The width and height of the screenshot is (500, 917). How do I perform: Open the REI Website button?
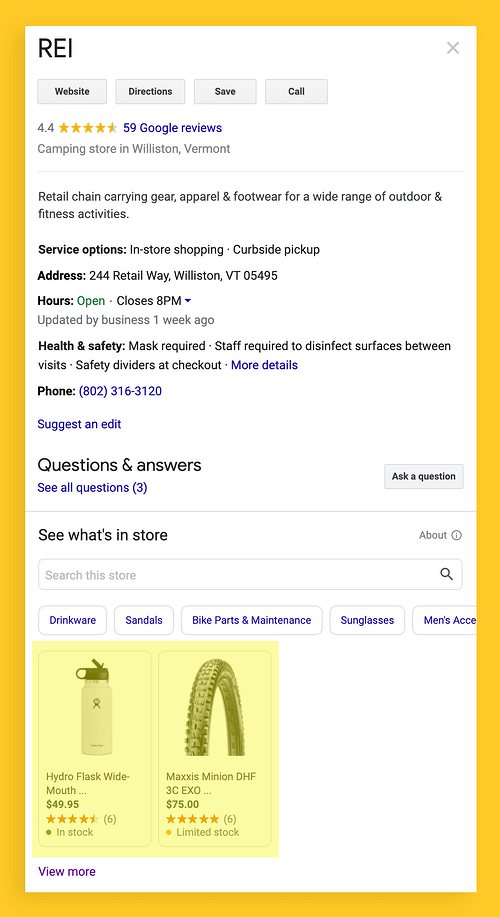(72, 92)
